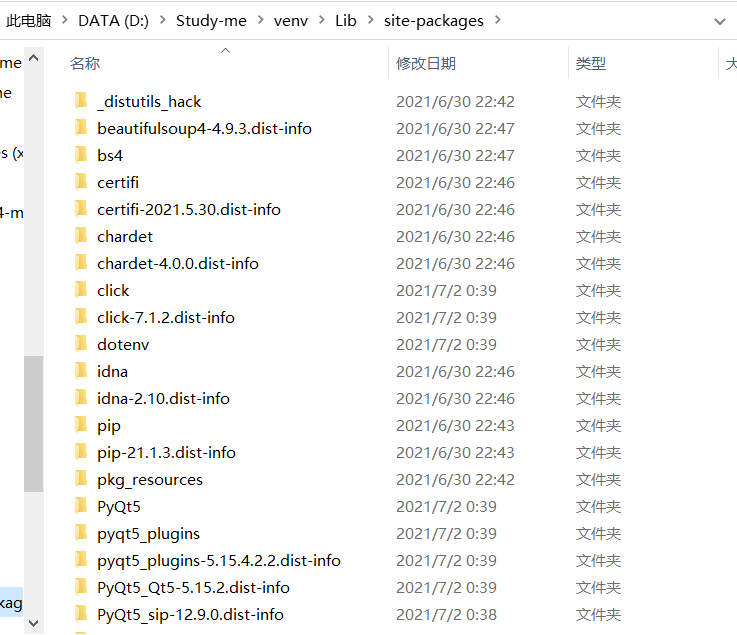Navigate to Study-me breadcrumb

pos(211,21)
